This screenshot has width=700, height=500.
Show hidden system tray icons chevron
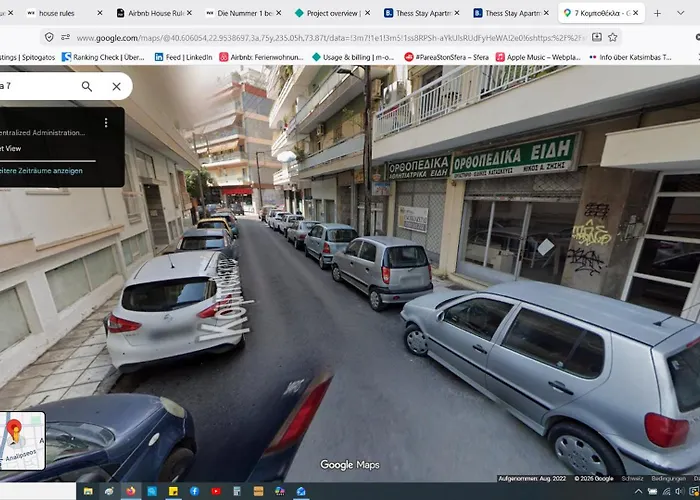(638, 492)
